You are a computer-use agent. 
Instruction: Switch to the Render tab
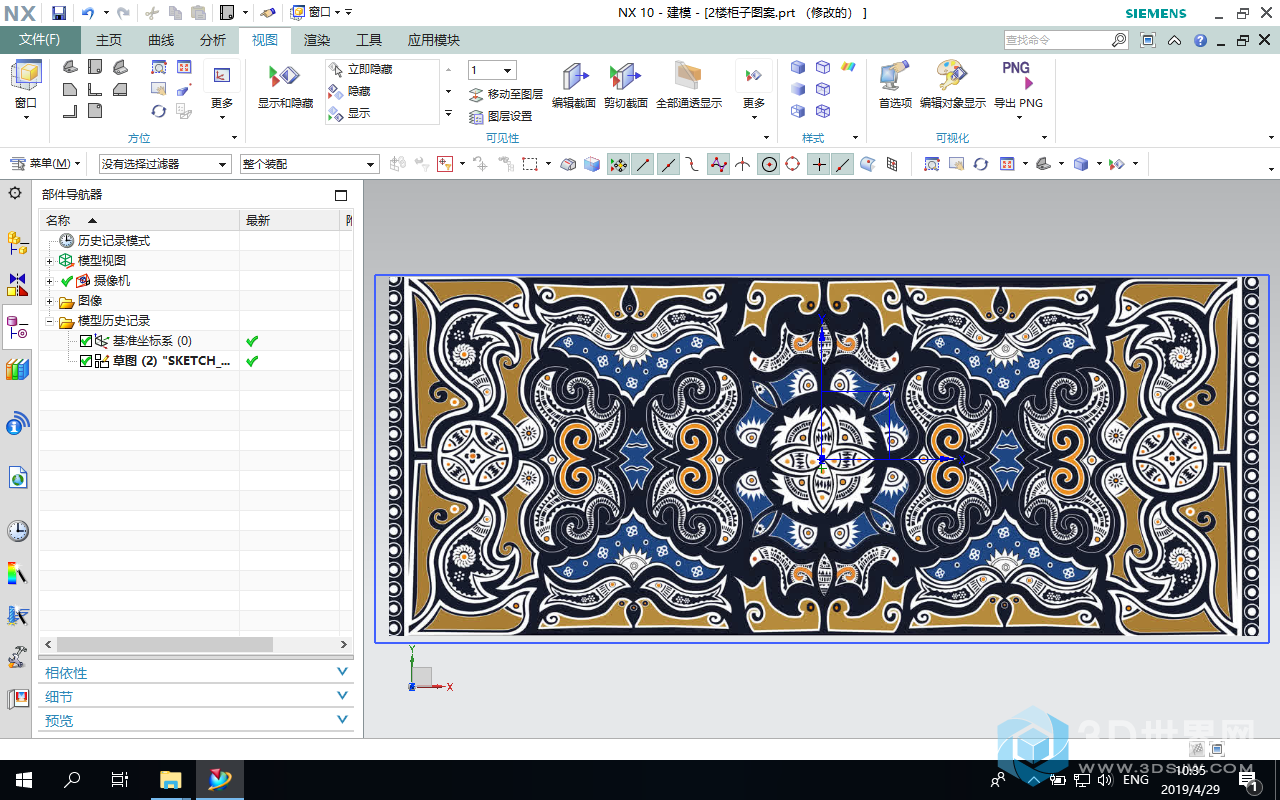[317, 40]
